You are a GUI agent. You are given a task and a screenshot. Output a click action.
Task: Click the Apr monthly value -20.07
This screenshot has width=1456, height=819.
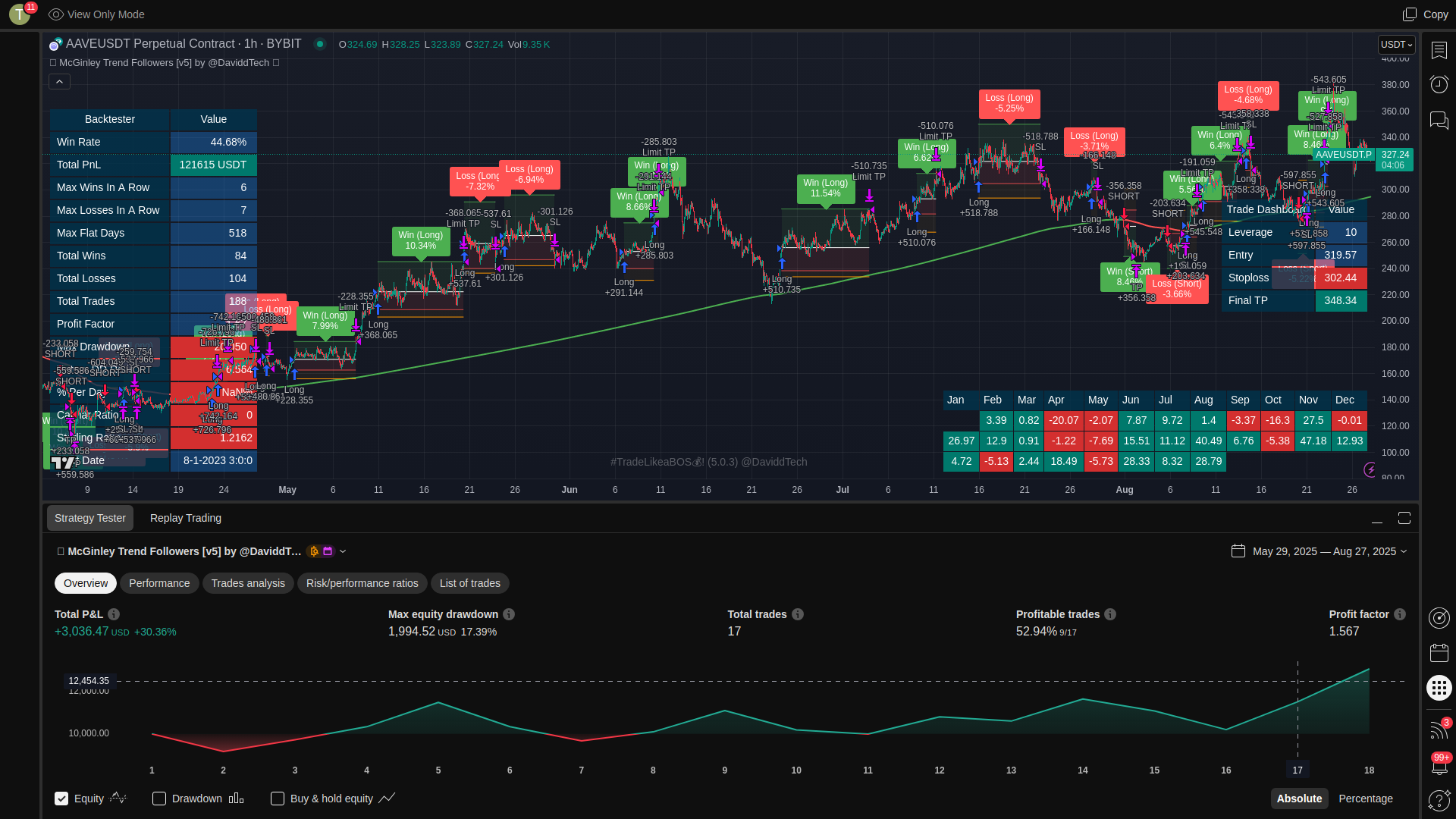pyautogui.click(x=1063, y=420)
